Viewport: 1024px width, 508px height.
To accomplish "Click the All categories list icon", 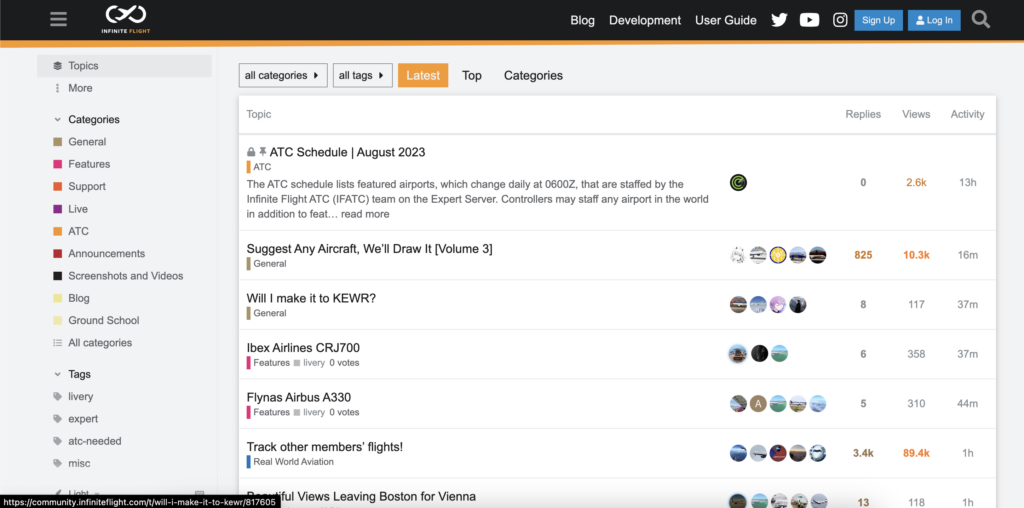I will pos(57,343).
